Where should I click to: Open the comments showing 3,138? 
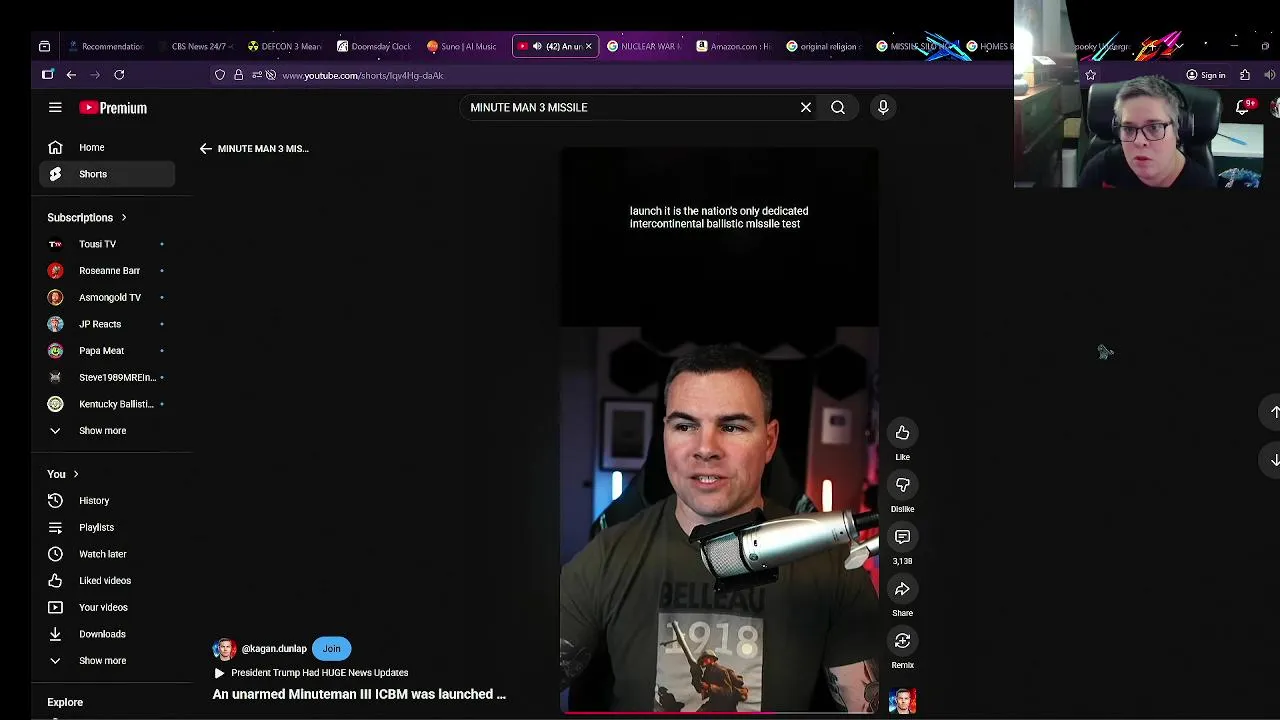902,537
